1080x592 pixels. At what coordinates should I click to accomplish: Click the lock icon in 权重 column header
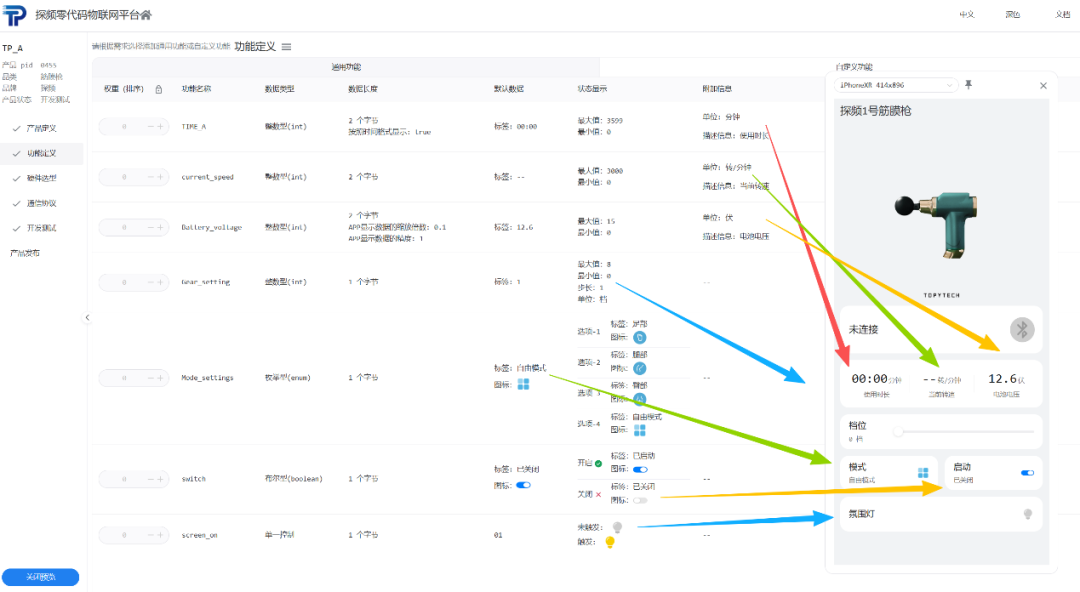point(158,89)
